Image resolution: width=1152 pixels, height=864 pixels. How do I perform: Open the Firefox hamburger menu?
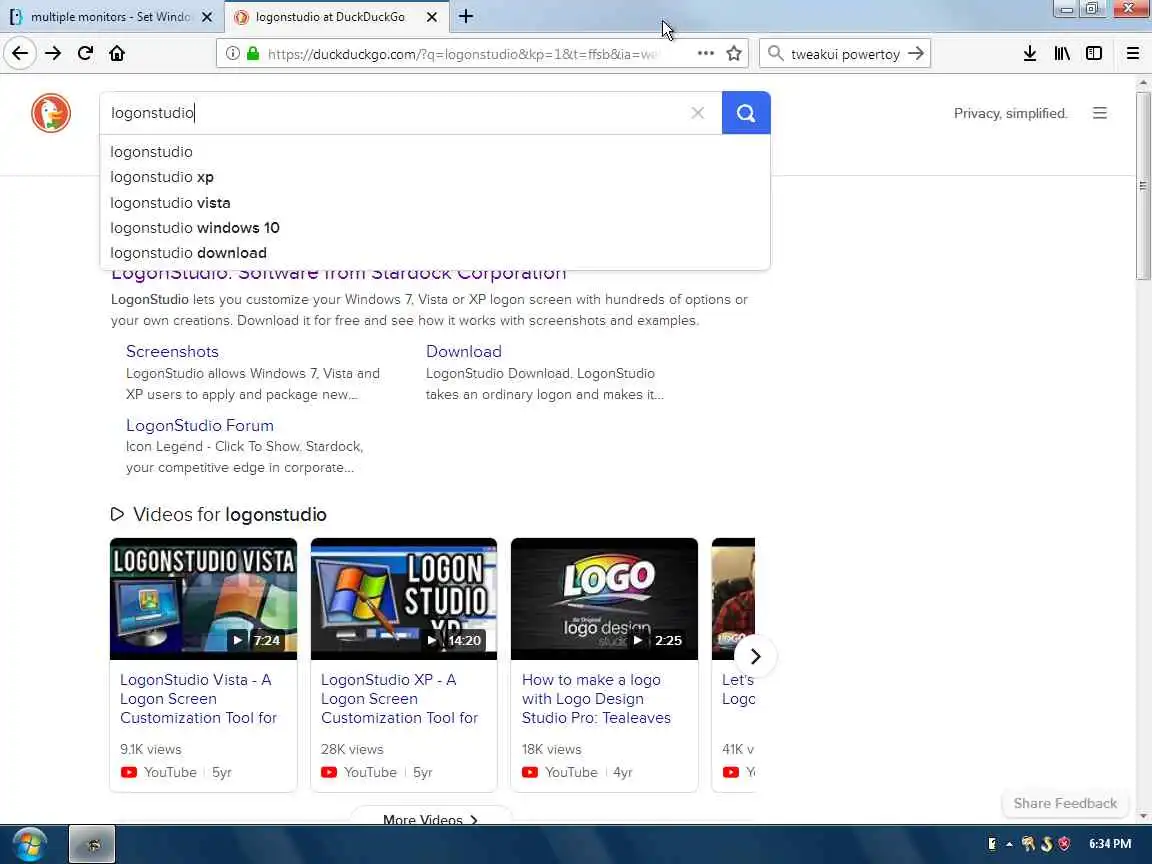tap(1133, 54)
